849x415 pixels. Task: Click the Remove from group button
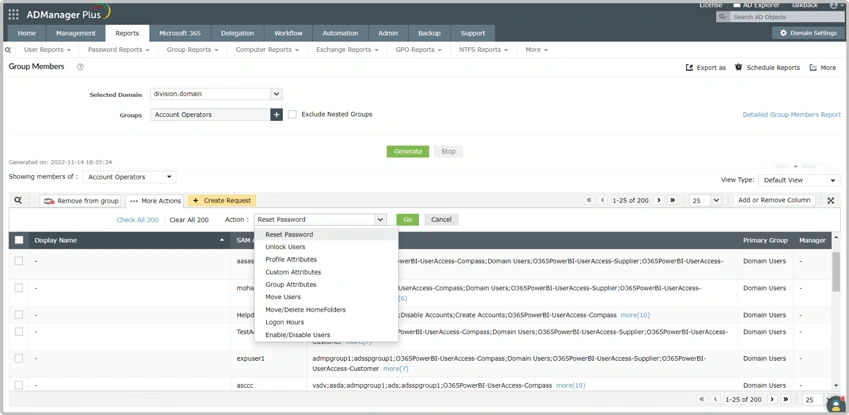coord(81,201)
